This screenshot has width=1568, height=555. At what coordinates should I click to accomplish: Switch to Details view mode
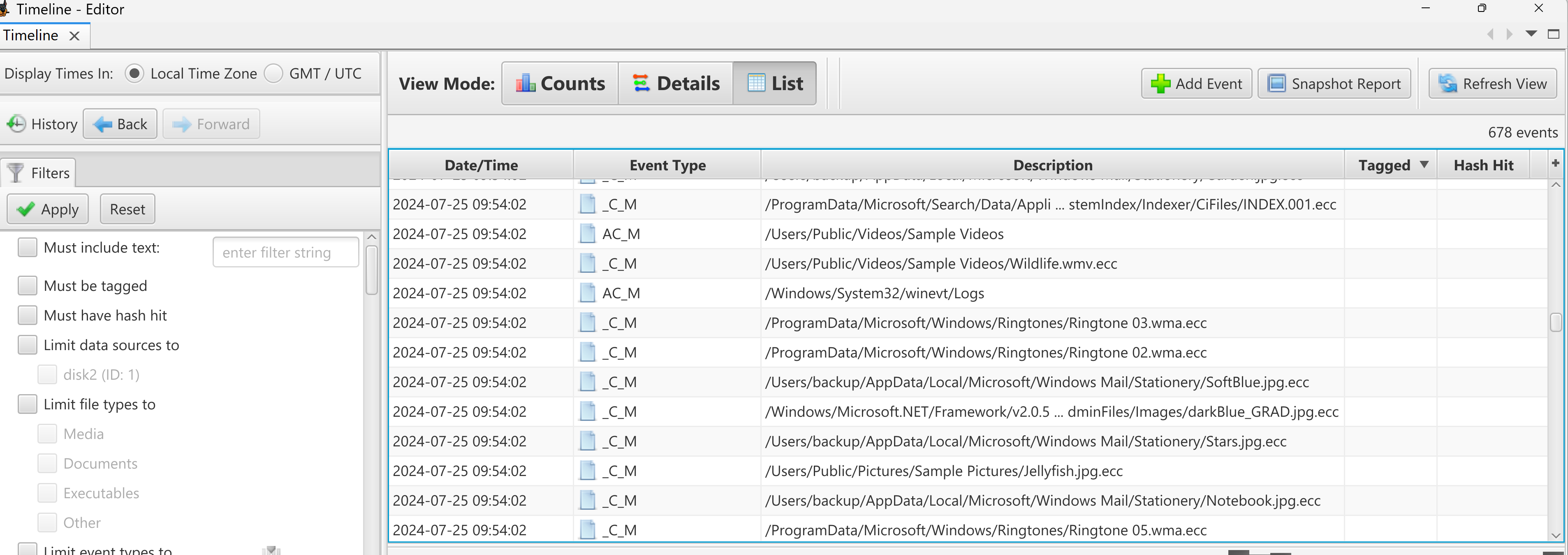pos(676,84)
